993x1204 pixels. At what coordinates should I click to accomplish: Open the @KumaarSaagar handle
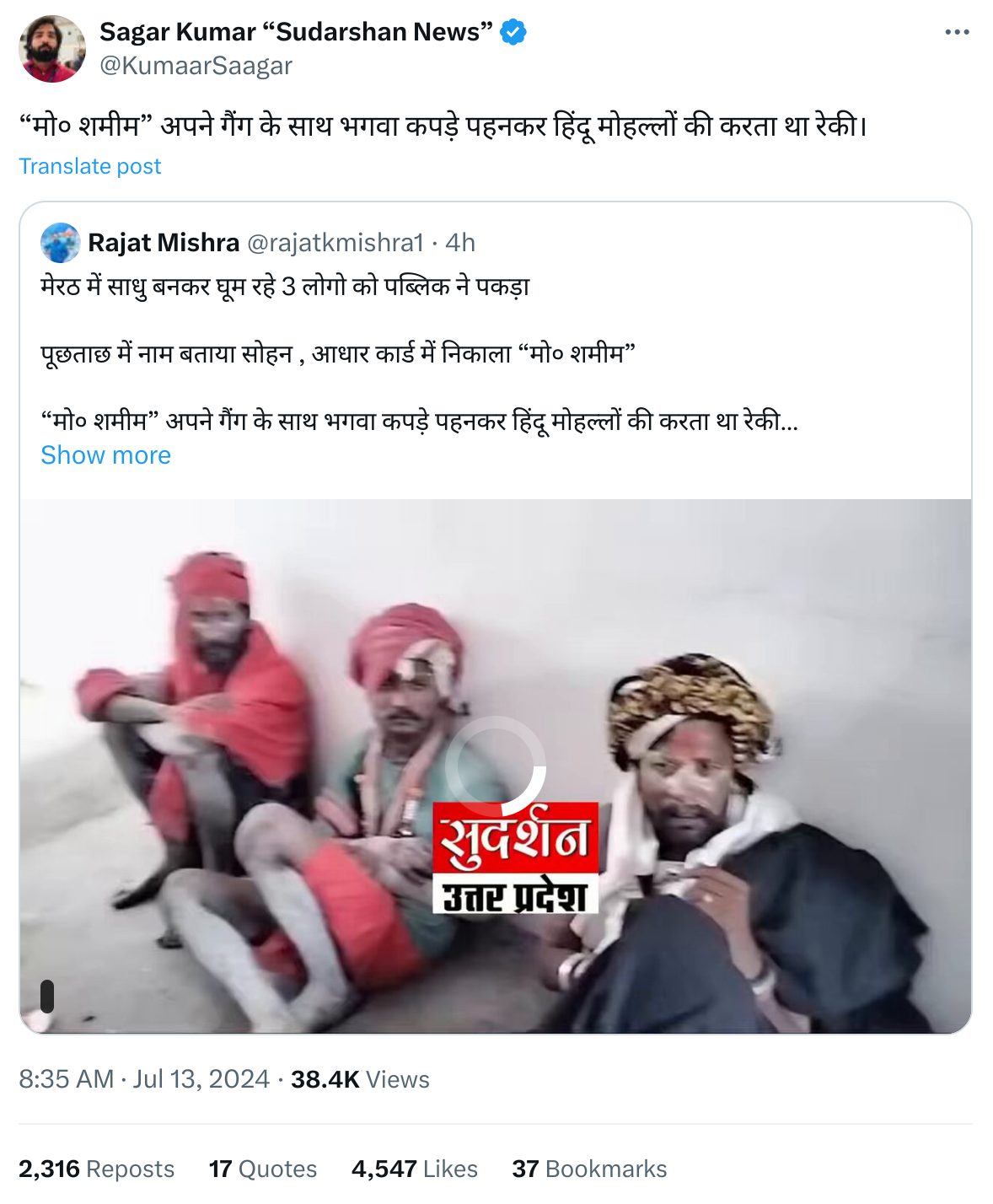tap(196, 66)
